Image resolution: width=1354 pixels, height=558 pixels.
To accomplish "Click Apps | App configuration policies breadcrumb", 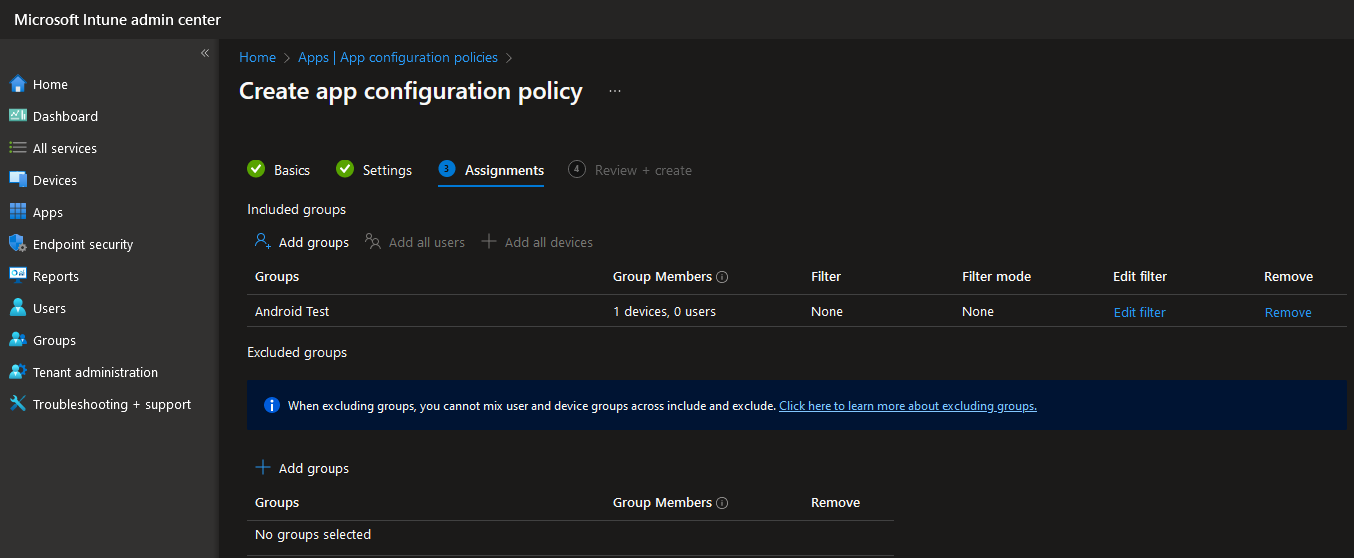I will tap(398, 57).
